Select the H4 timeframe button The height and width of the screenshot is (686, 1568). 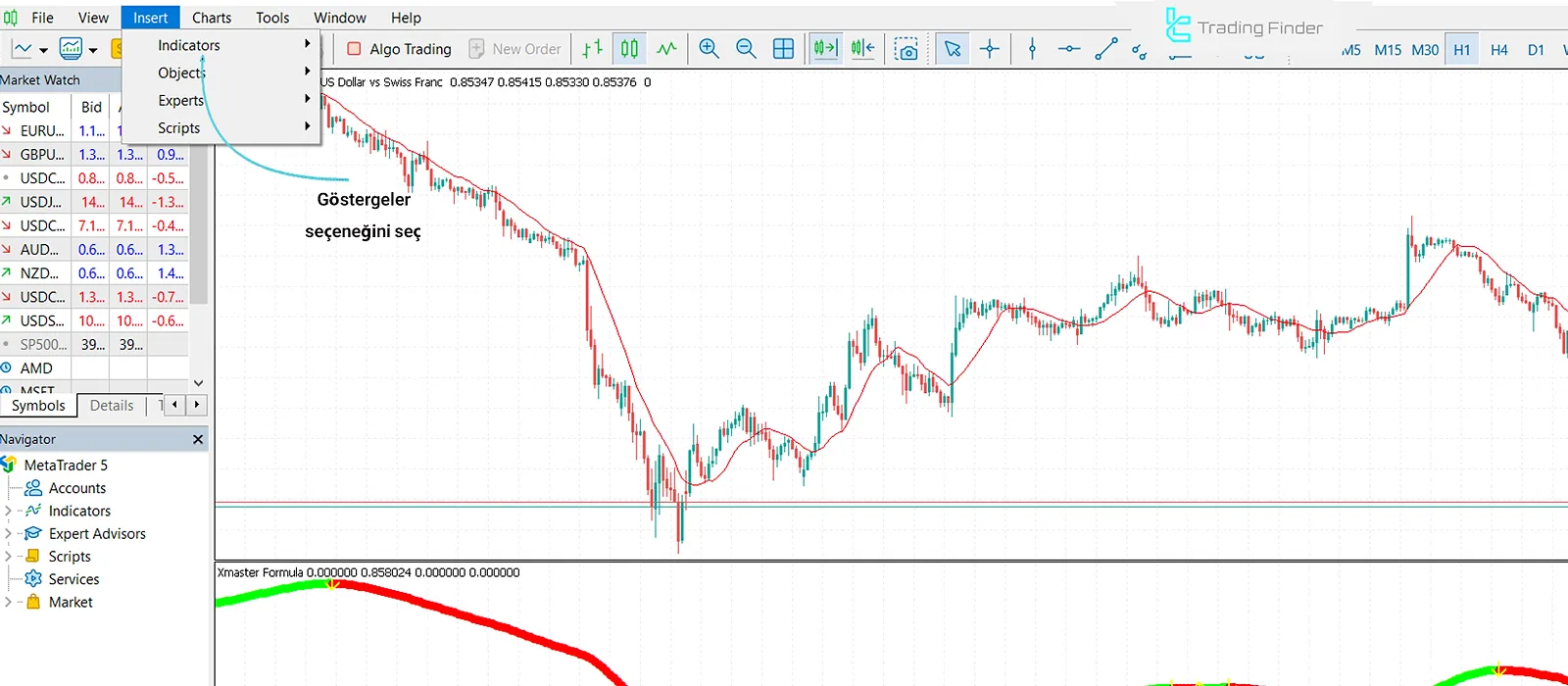point(1498,50)
